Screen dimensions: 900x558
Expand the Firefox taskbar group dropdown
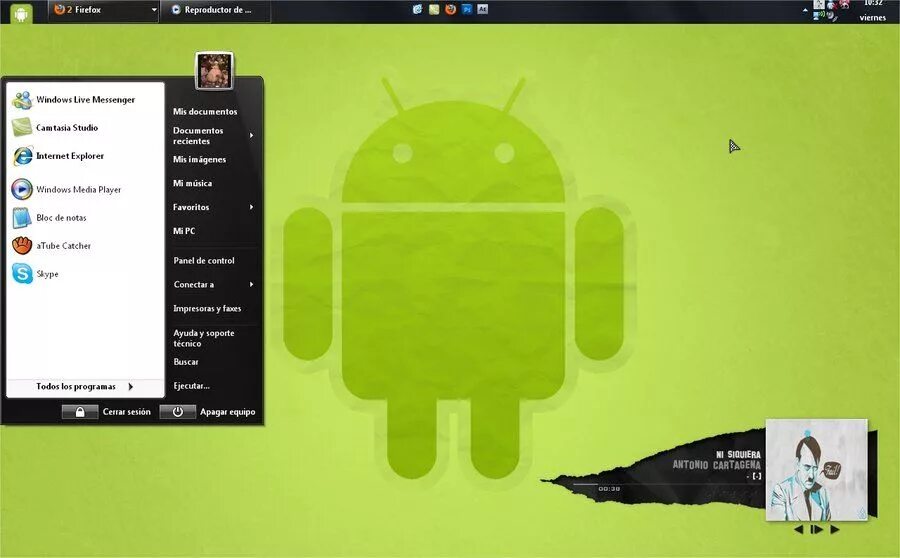click(154, 10)
